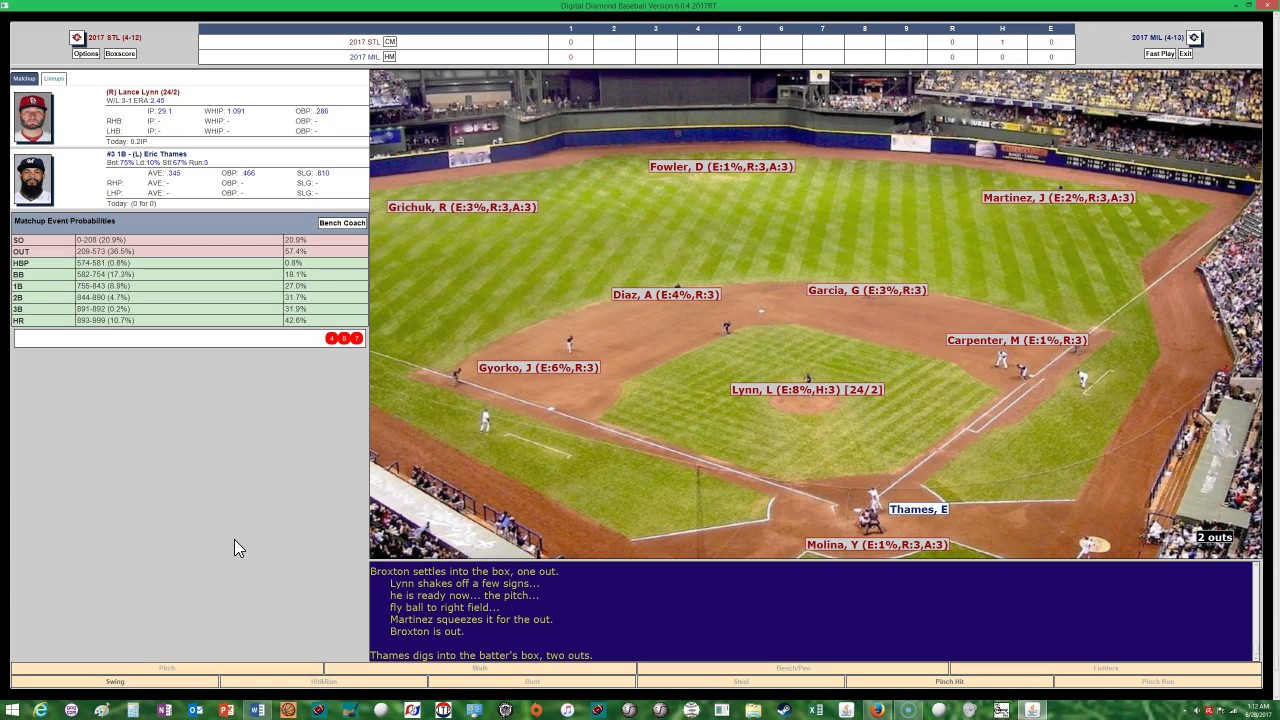The height and width of the screenshot is (720, 1280).
Task: Open the Windows Start menu
Action: click(12, 710)
